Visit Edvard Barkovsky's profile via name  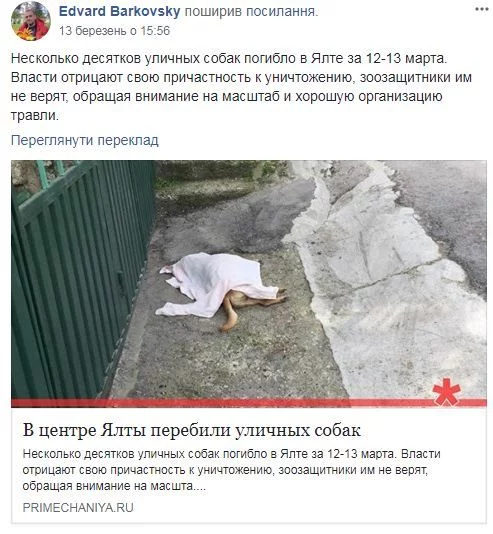point(120,11)
